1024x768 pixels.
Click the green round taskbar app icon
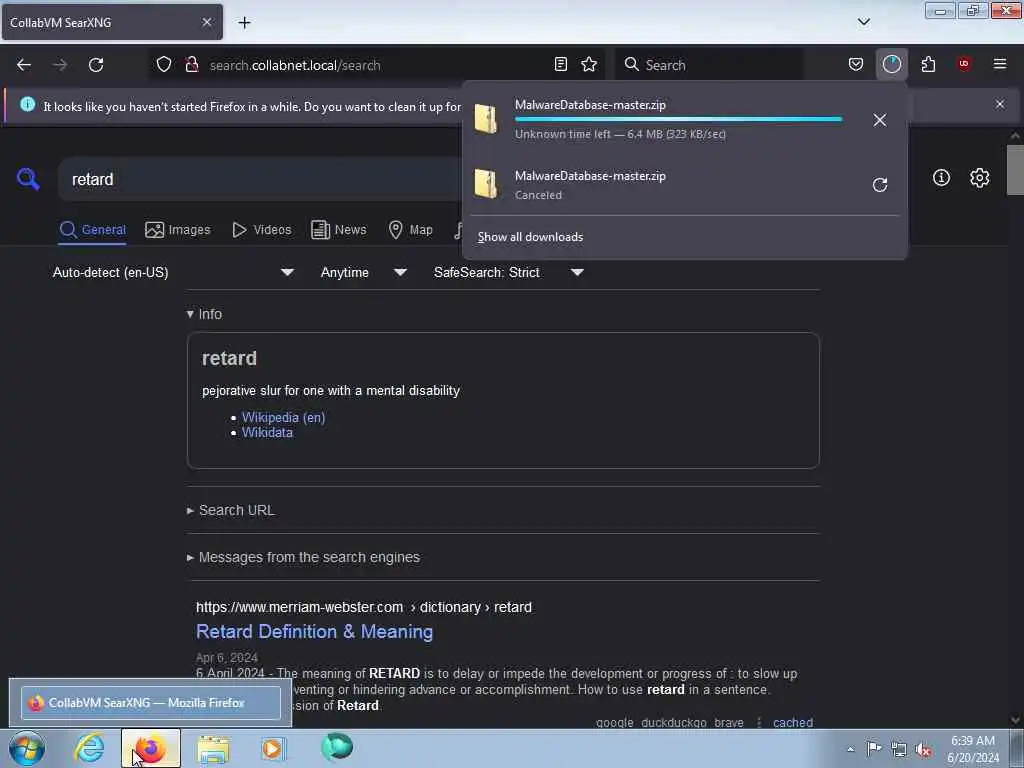click(x=337, y=747)
